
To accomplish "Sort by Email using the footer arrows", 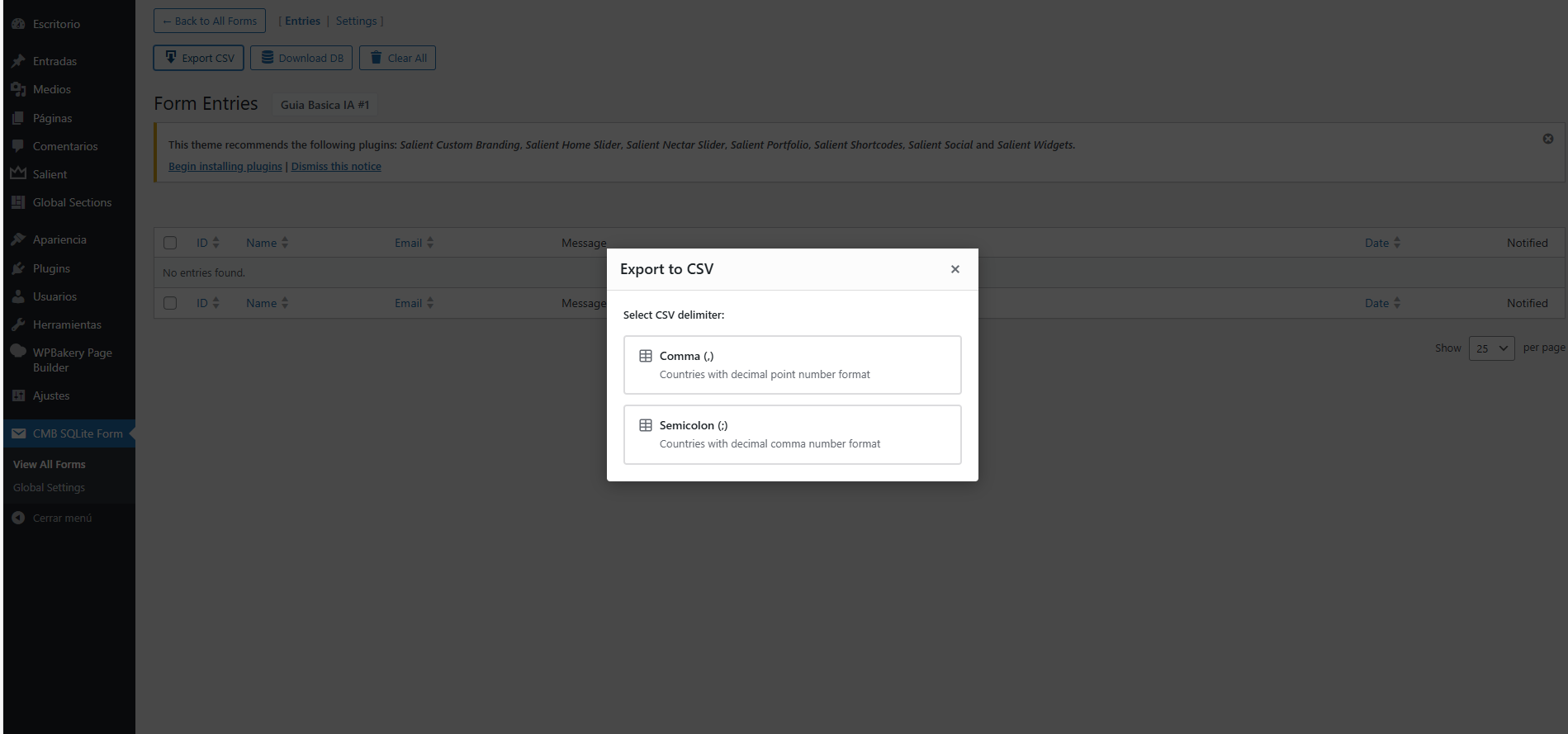I will (x=430, y=303).
